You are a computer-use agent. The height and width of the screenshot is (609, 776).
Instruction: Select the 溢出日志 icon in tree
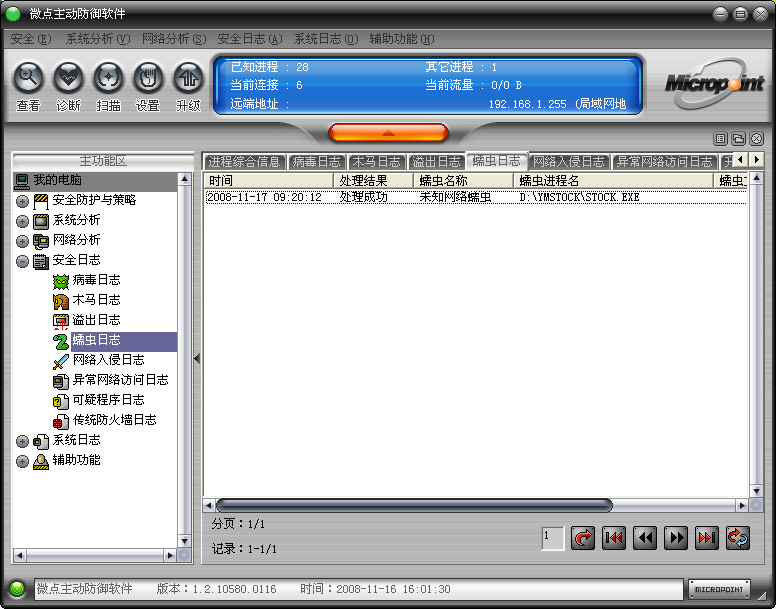(x=61, y=321)
